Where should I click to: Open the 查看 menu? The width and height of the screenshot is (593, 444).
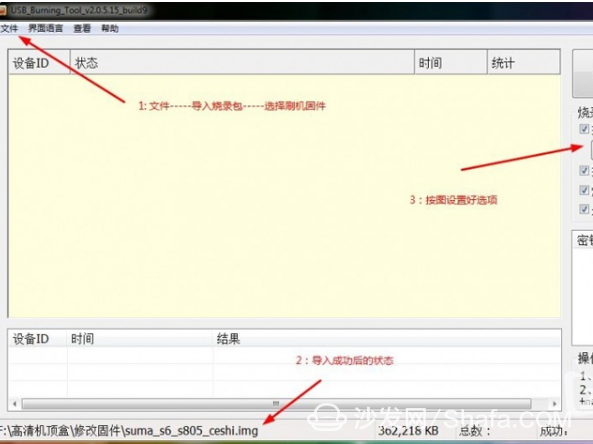(82, 28)
